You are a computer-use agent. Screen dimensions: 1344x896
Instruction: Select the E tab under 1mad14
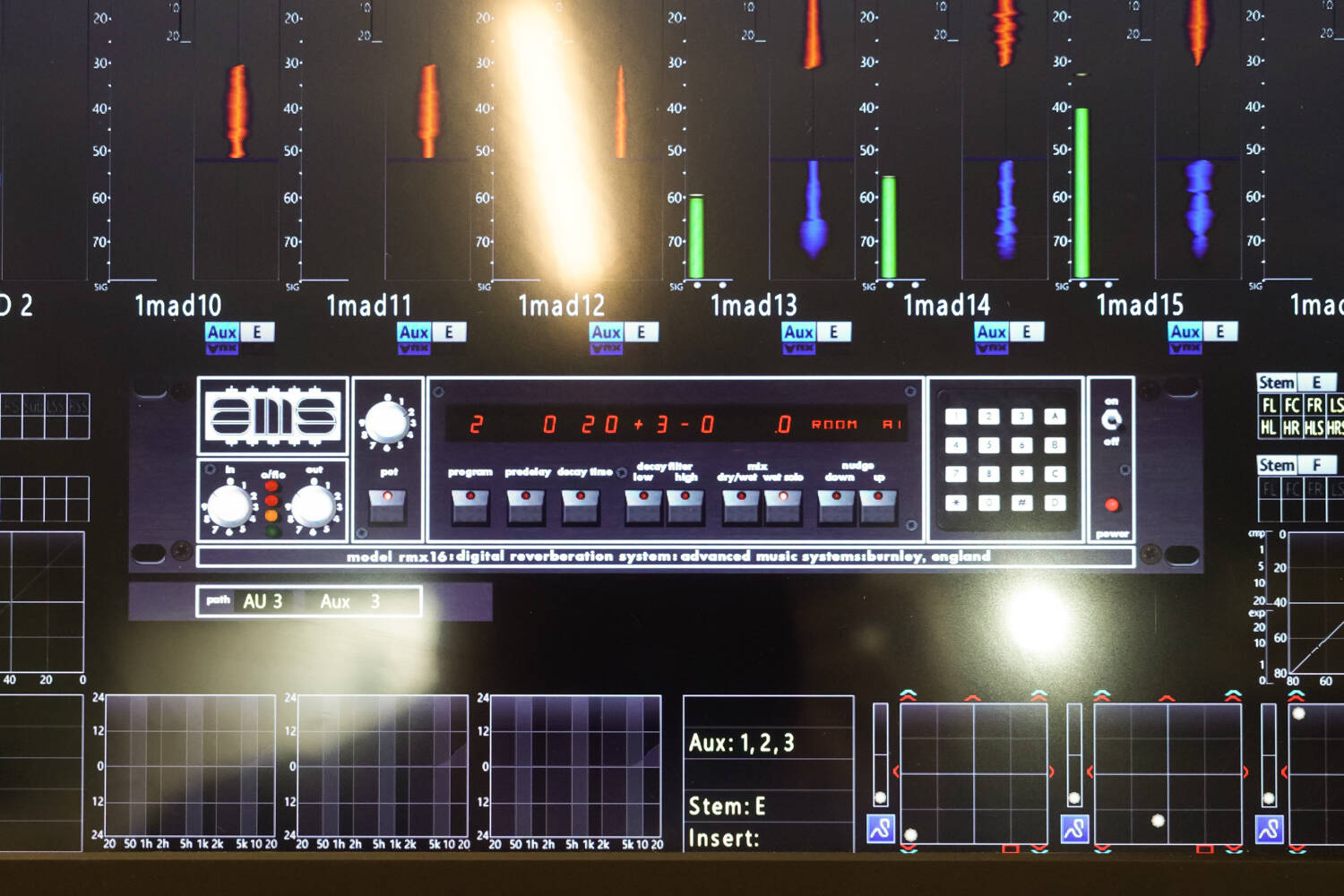[1027, 332]
